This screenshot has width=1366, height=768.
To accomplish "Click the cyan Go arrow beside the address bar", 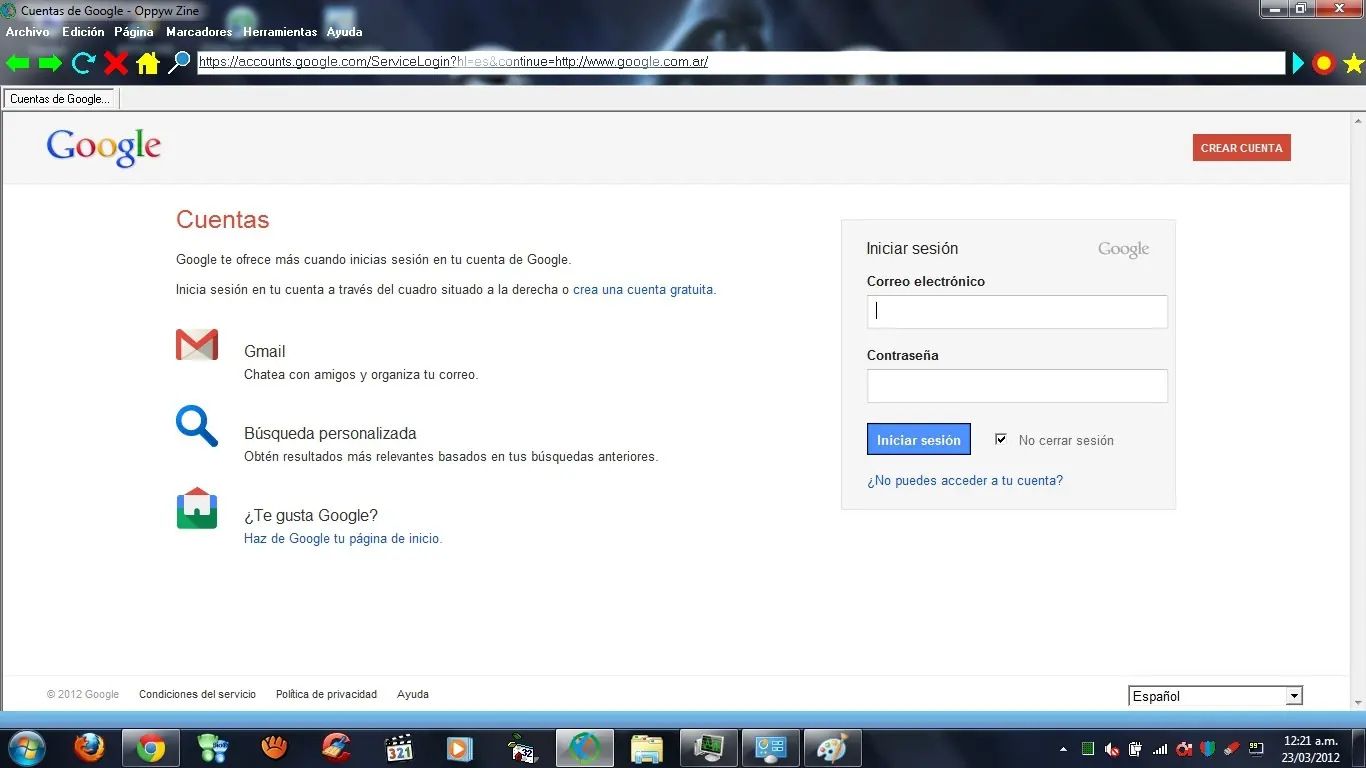I will (1298, 64).
